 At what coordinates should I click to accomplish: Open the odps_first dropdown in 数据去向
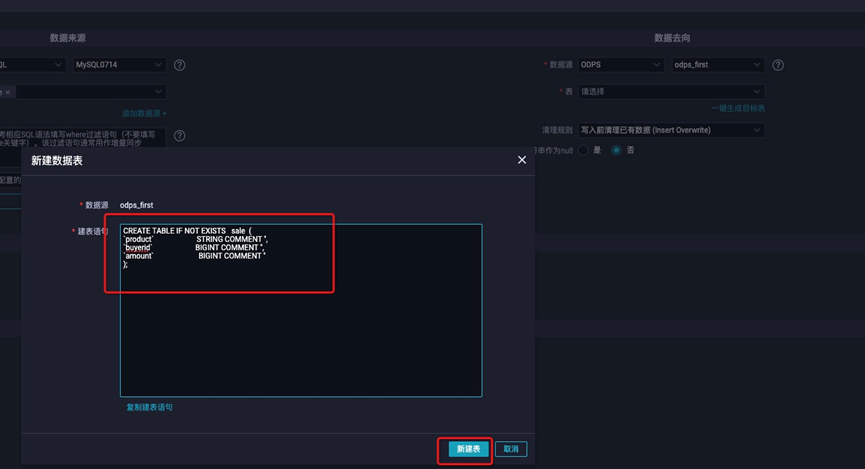click(x=718, y=65)
